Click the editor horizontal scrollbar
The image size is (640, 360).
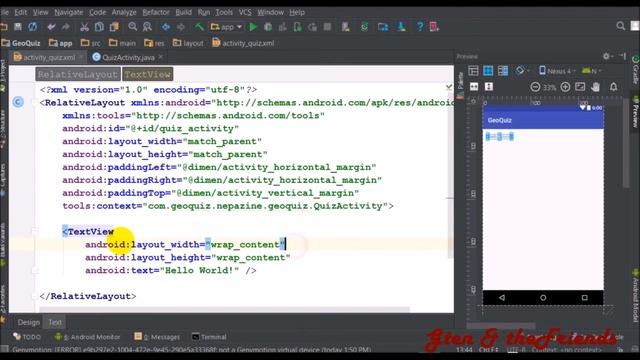click(x=224, y=309)
